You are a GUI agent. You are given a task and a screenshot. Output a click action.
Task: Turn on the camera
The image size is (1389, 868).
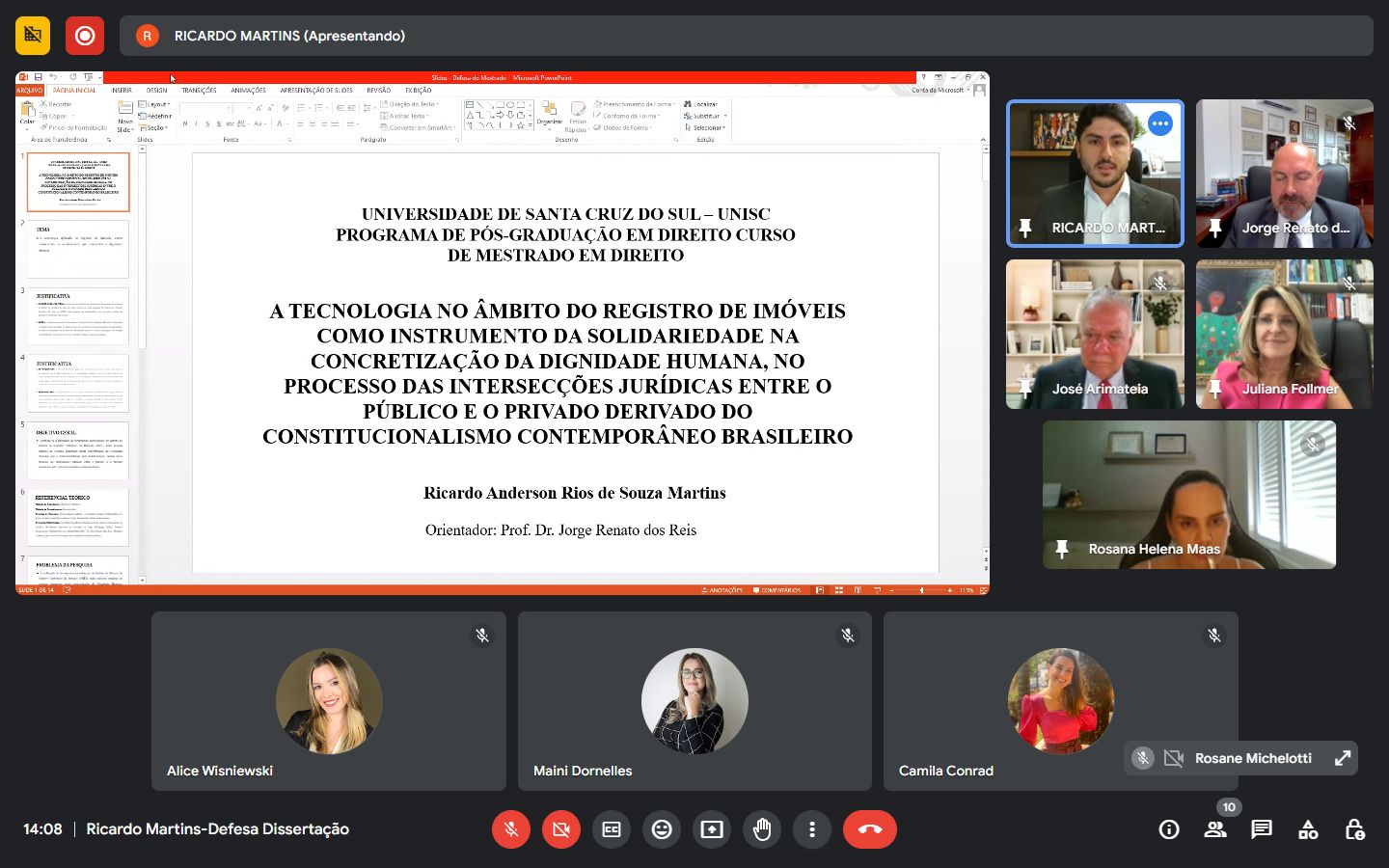(561, 829)
